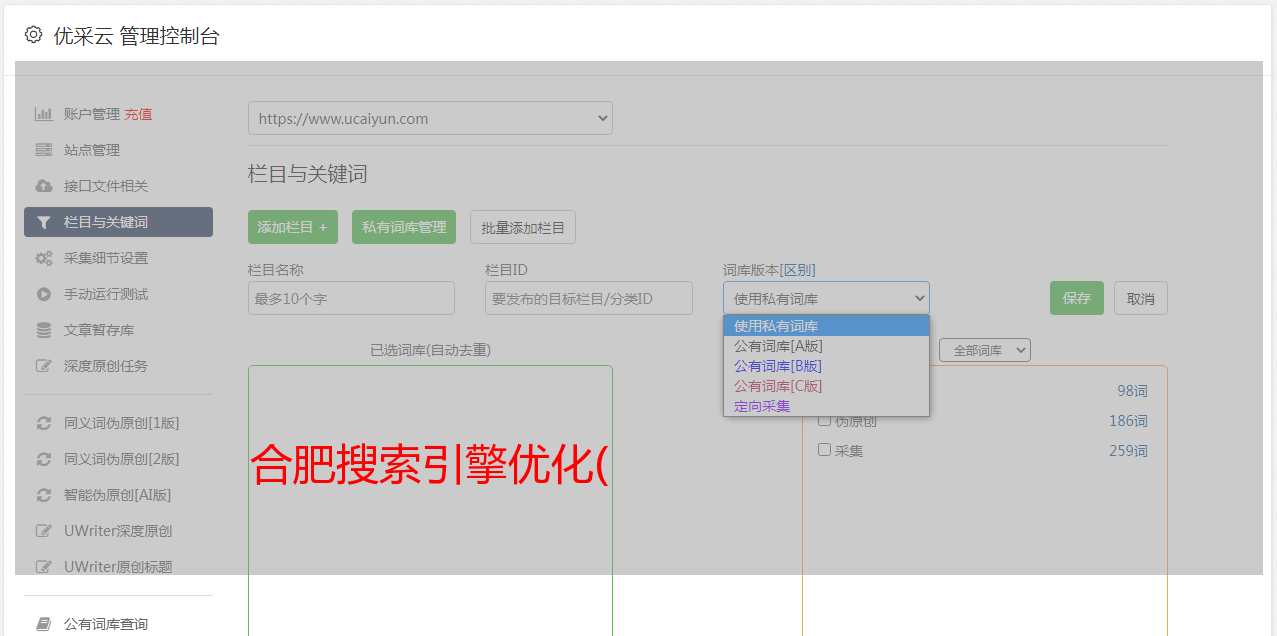Click the refresh icon for 智能伪原创[AI版]

tap(43, 495)
